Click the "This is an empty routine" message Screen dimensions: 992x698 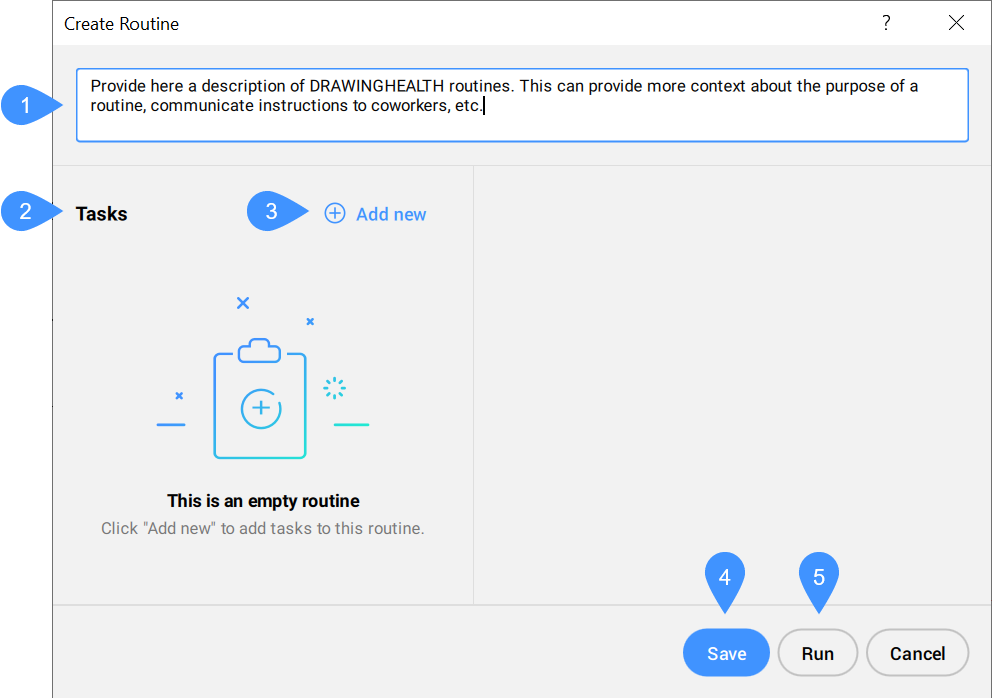(263, 501)
